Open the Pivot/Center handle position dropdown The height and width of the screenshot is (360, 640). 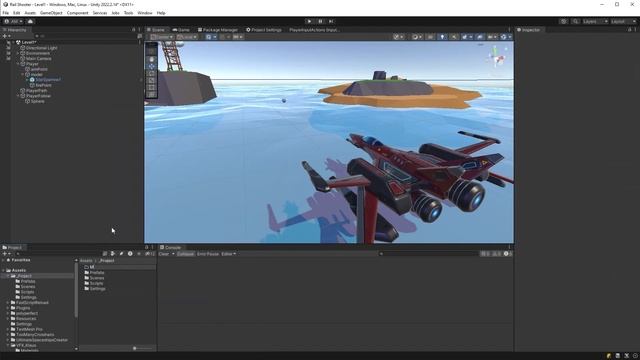tap(162, 37)
